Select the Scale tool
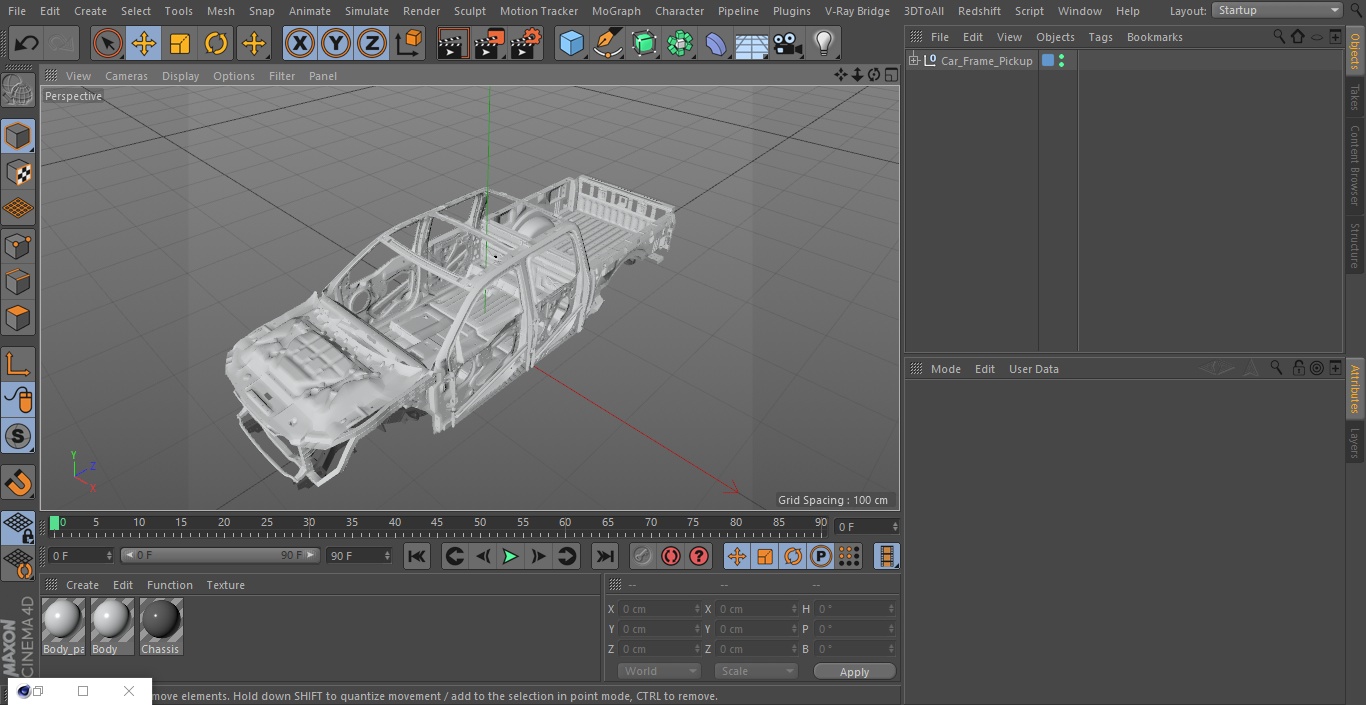Image resolution: width=1366 pixels, height=705 pixels. (x=180, y=44)
